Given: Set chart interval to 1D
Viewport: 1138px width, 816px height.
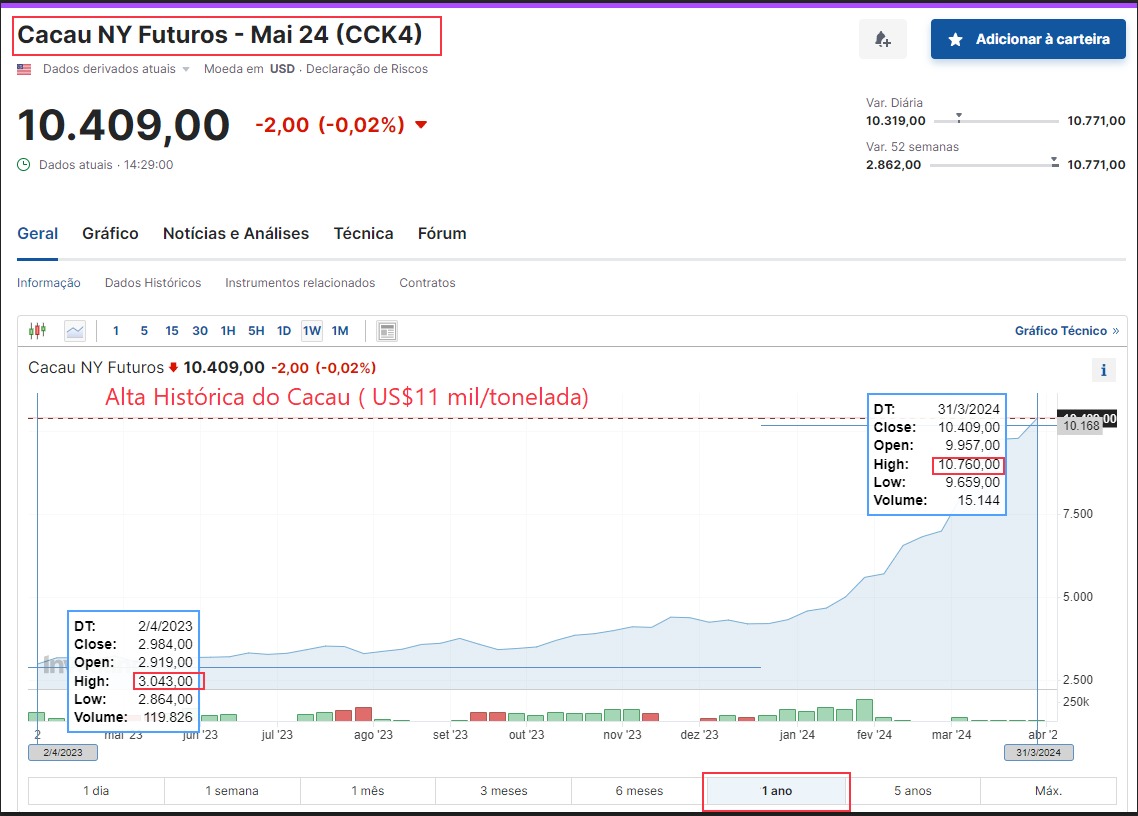Looking at the screenshot, I should click(284, 331).
